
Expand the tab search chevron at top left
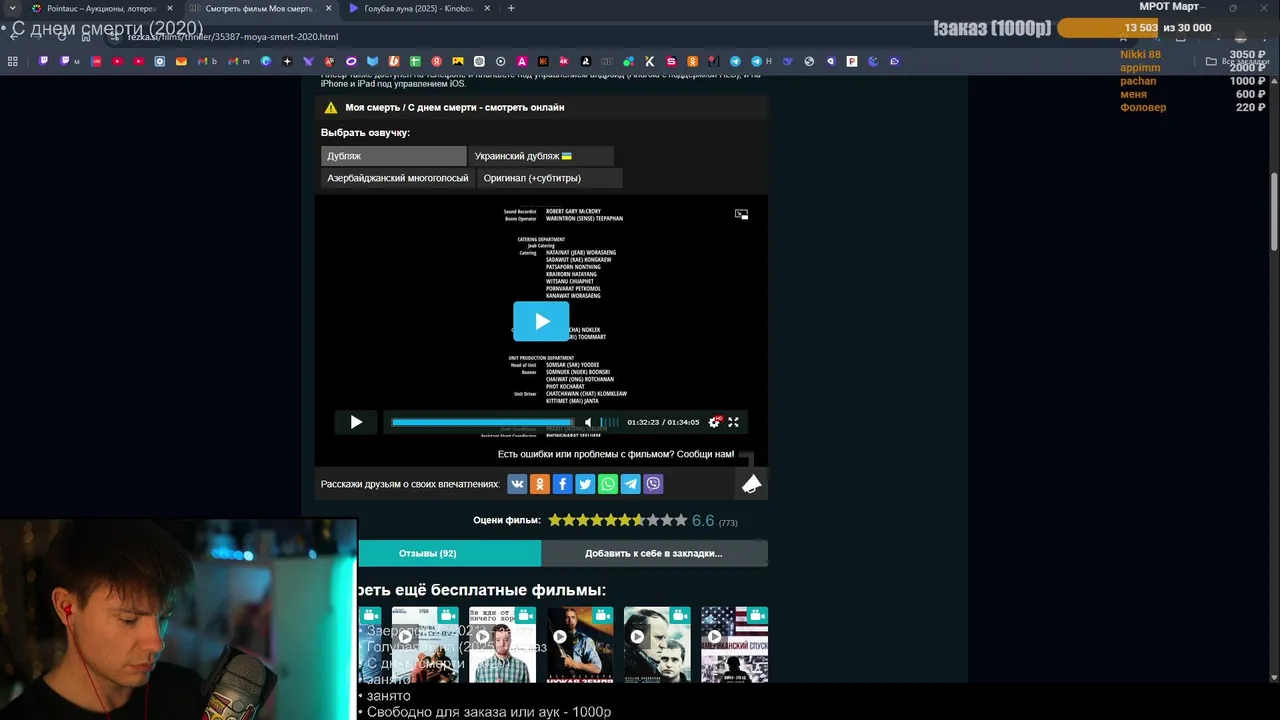[x=11, y=8]
